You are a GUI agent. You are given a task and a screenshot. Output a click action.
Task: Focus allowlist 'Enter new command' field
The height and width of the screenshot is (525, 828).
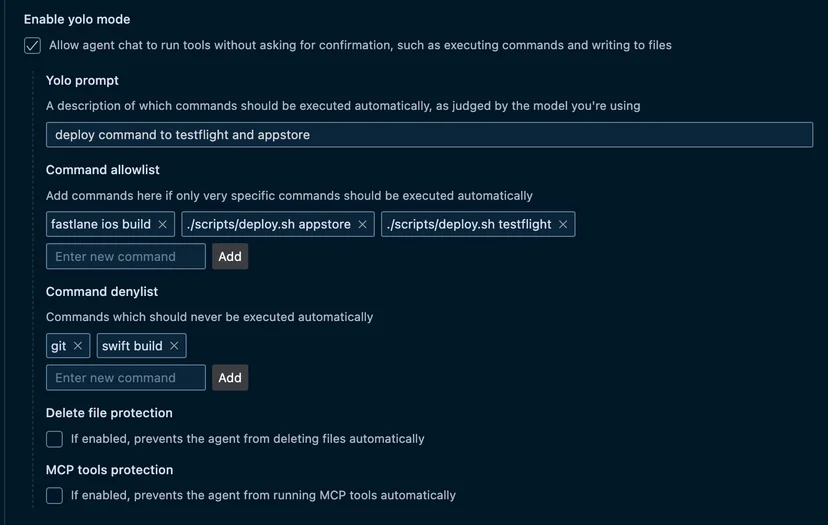(126, 256)
